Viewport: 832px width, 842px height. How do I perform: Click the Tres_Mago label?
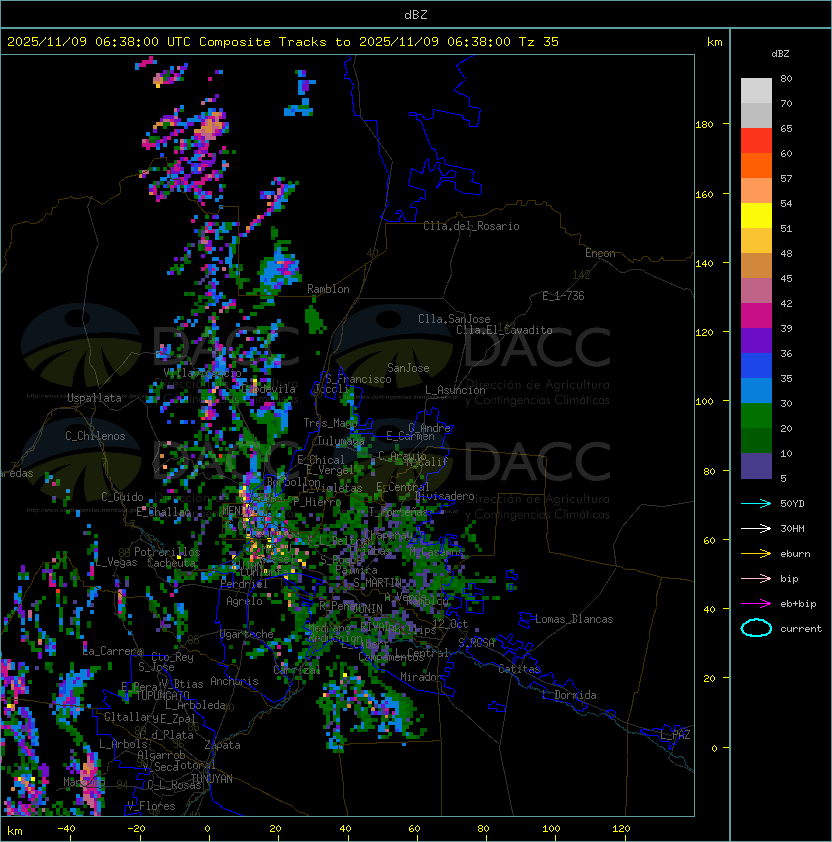[330, 423]
